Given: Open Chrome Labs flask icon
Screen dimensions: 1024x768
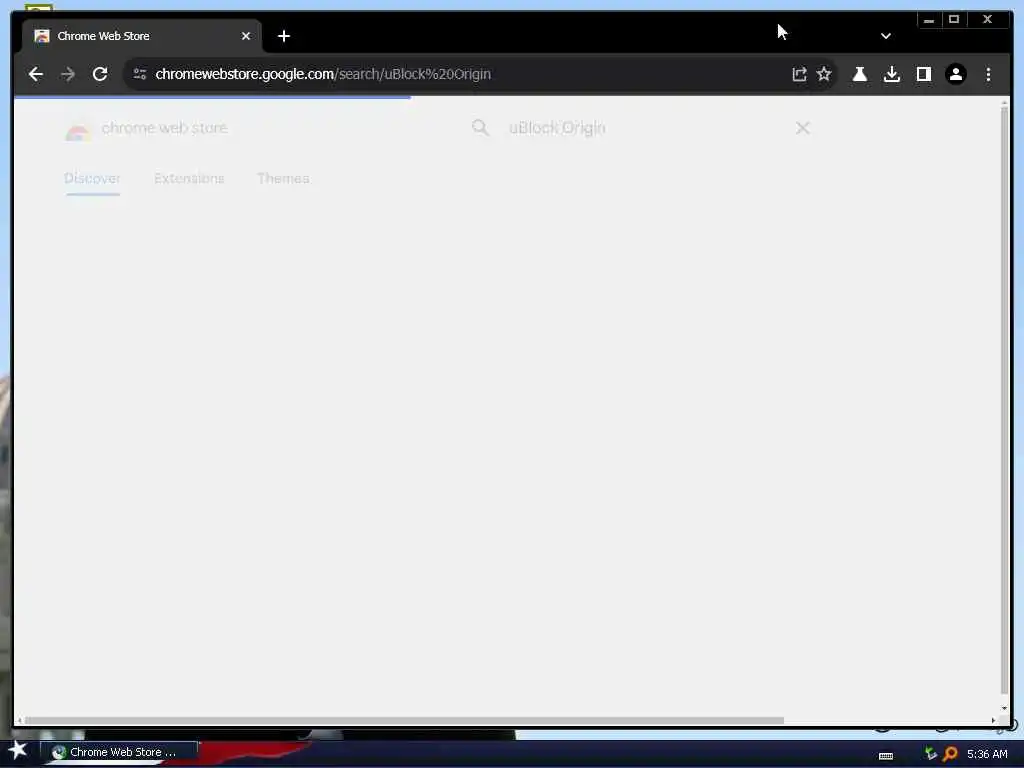Looking at the screenshot, I should (860, 74).
